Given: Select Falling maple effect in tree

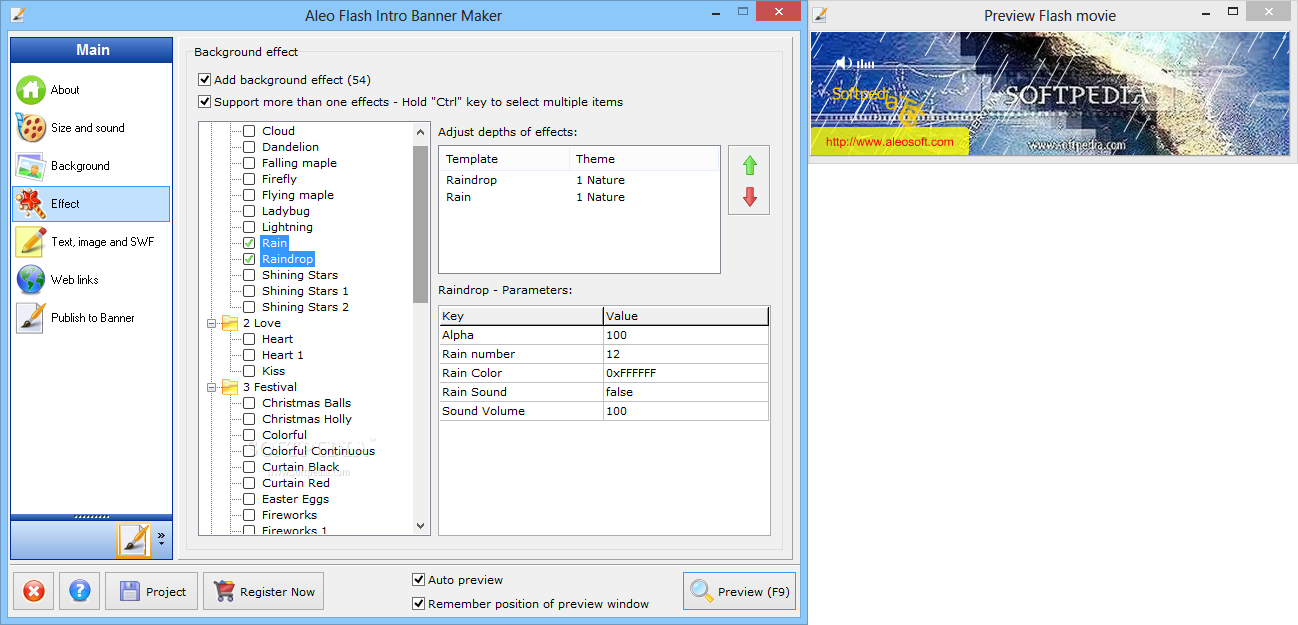Looking at the screenshot, I should click(x=299, y=163).
